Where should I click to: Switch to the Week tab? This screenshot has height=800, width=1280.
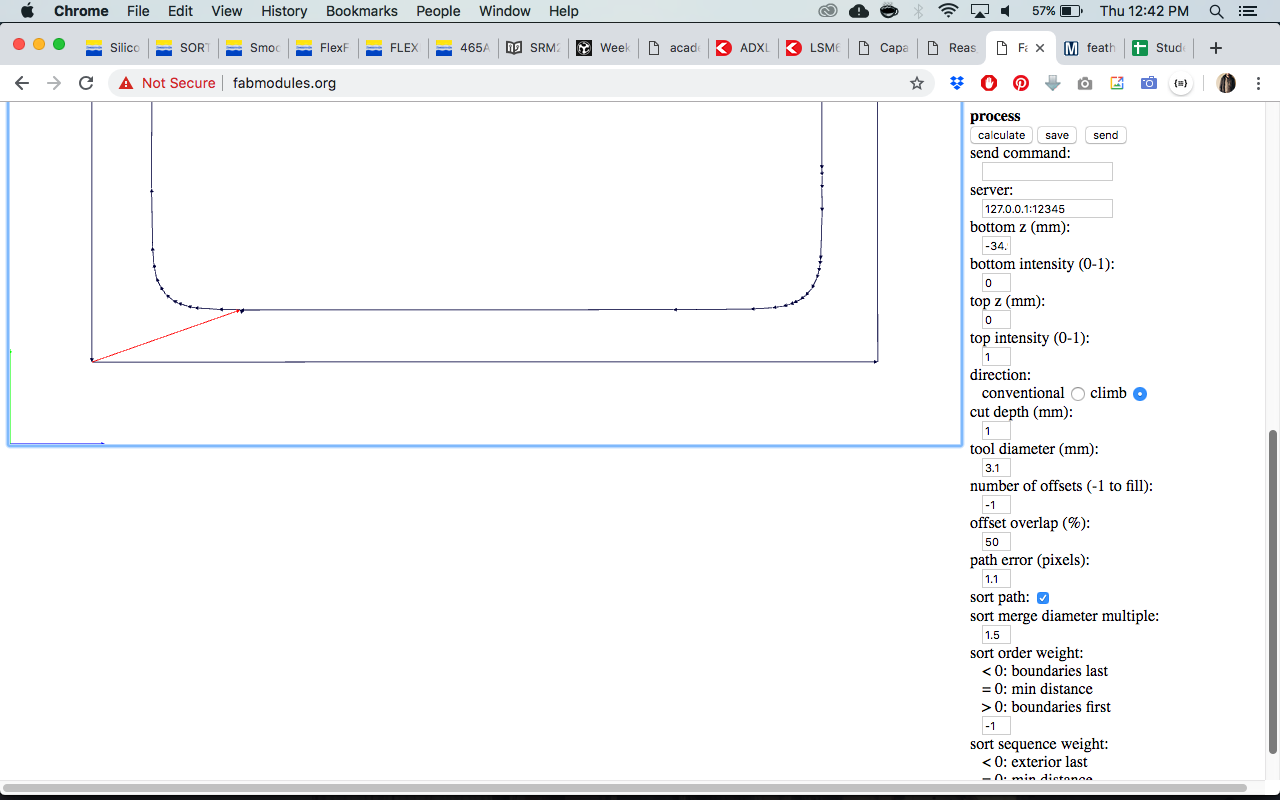[x=603, y=48]
